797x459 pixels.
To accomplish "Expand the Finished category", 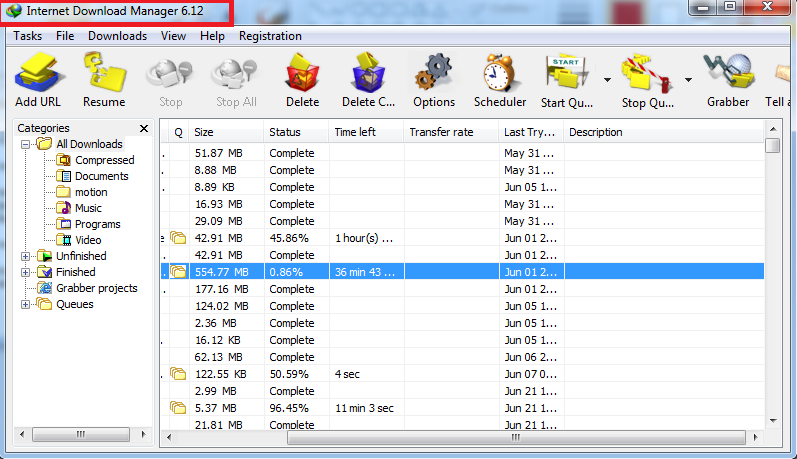I will (25, 272).
